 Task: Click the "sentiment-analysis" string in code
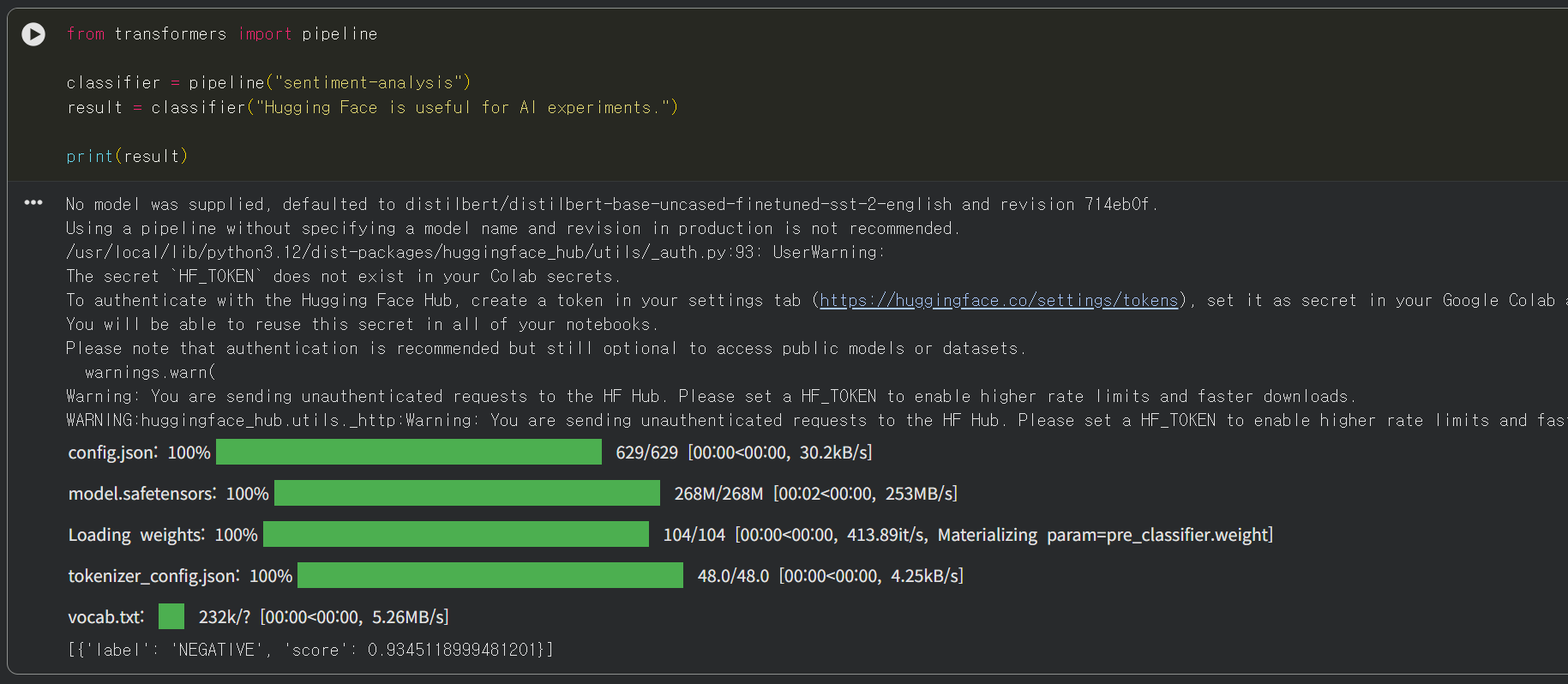coord(369,83)
